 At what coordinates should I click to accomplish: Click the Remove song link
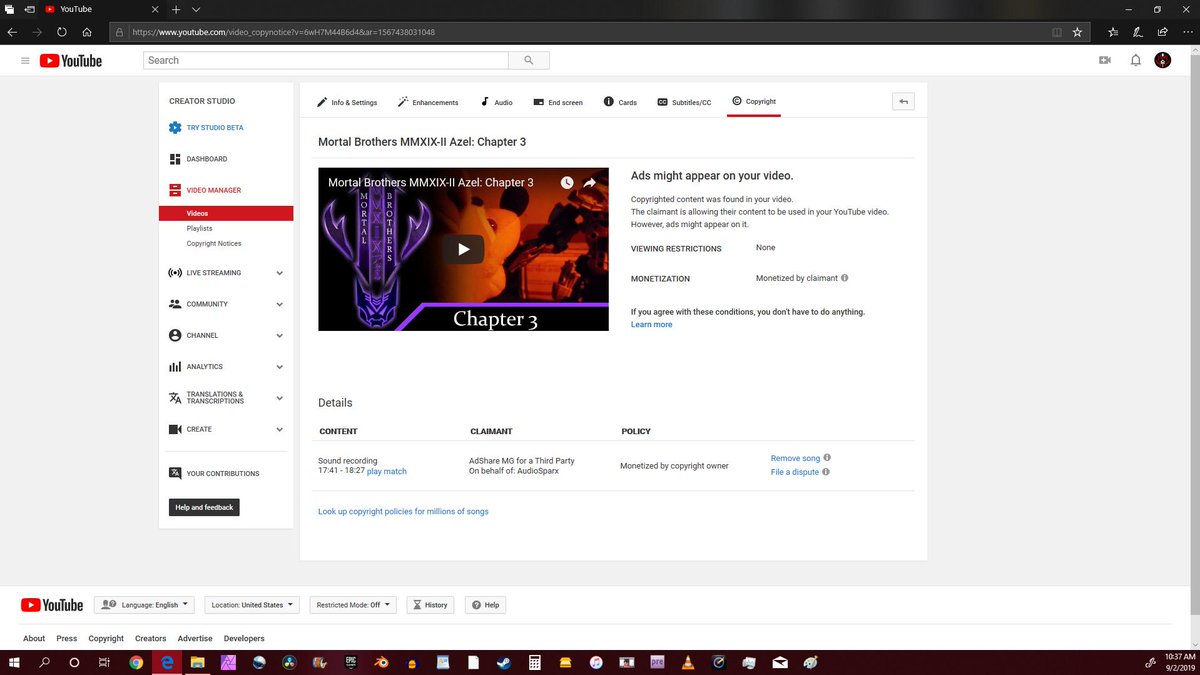(x=795, y=458)
